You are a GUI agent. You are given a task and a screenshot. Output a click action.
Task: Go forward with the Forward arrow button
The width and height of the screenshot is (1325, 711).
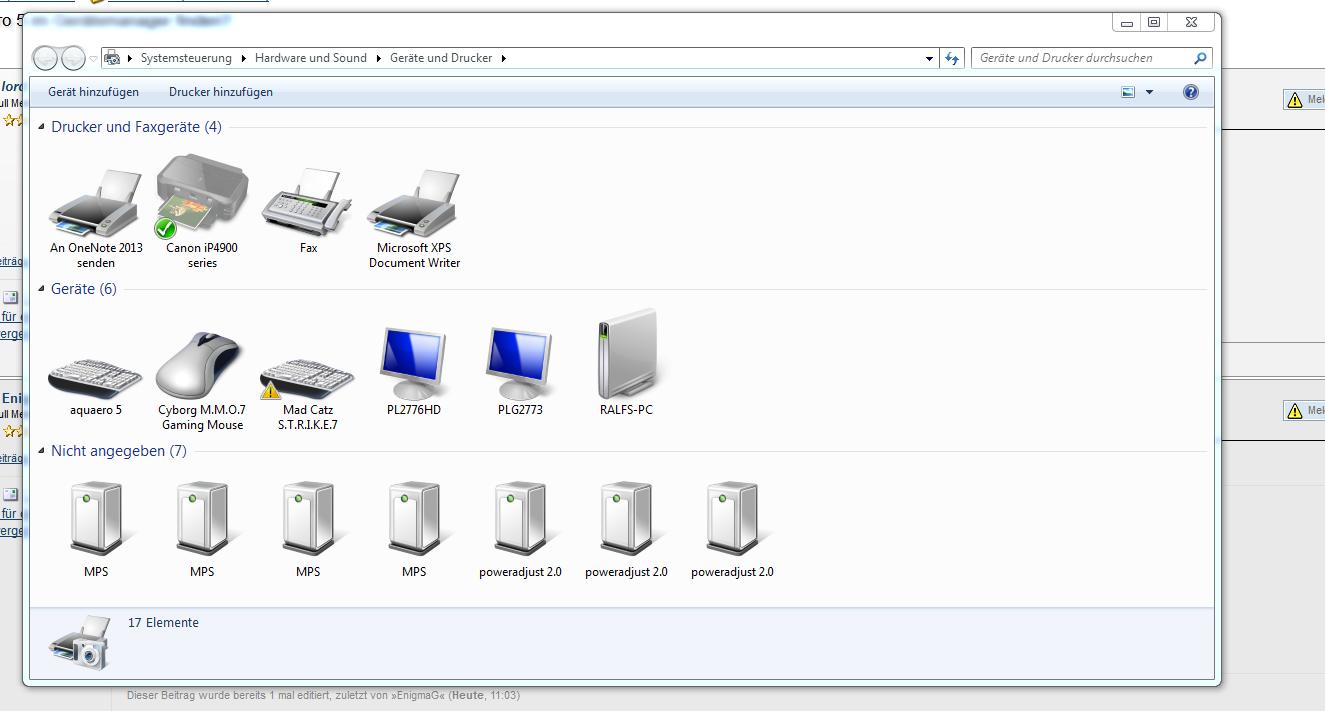[73, 58]
